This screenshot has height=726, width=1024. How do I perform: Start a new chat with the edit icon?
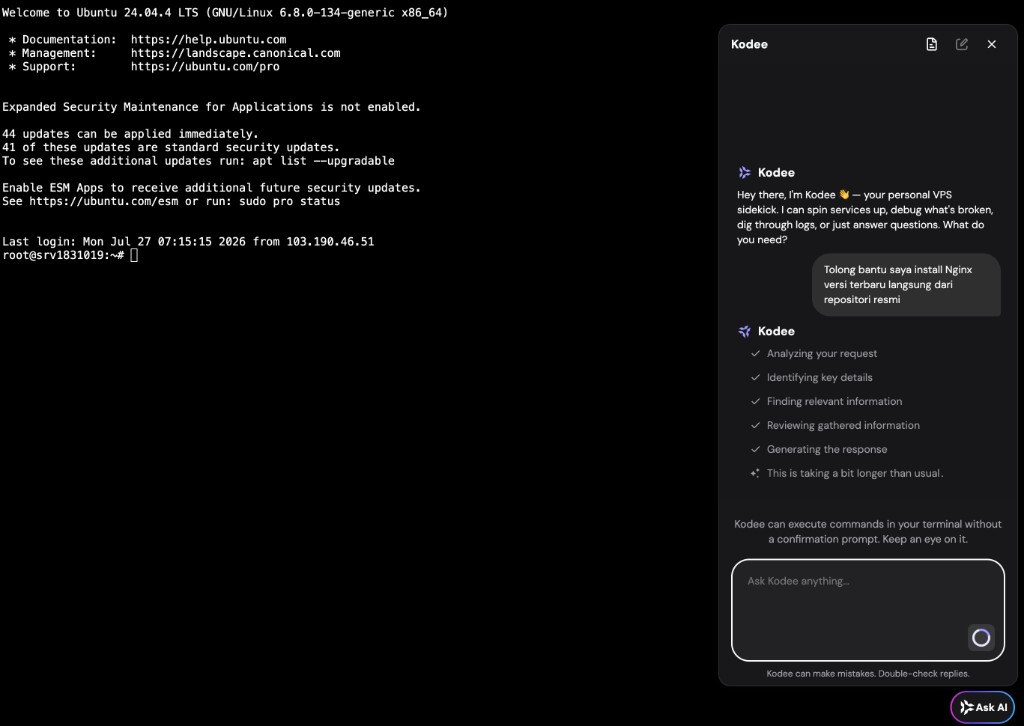pos(961,44)
